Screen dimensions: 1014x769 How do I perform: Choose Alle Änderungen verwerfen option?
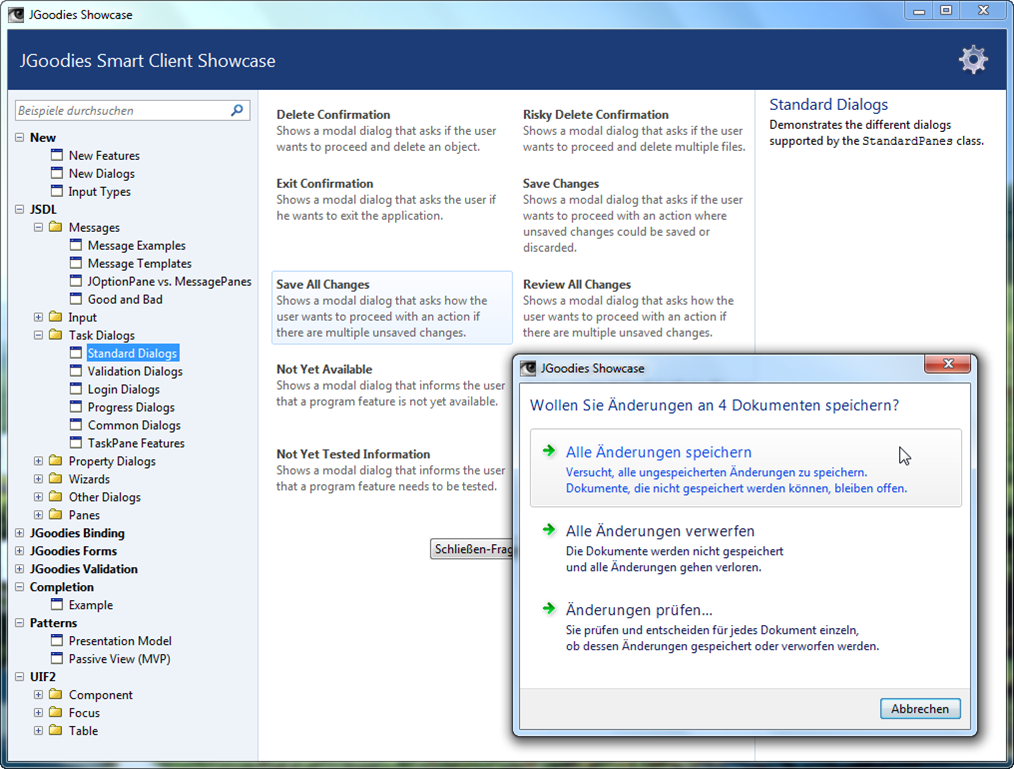pyautogui.click(x=746, y=547)
